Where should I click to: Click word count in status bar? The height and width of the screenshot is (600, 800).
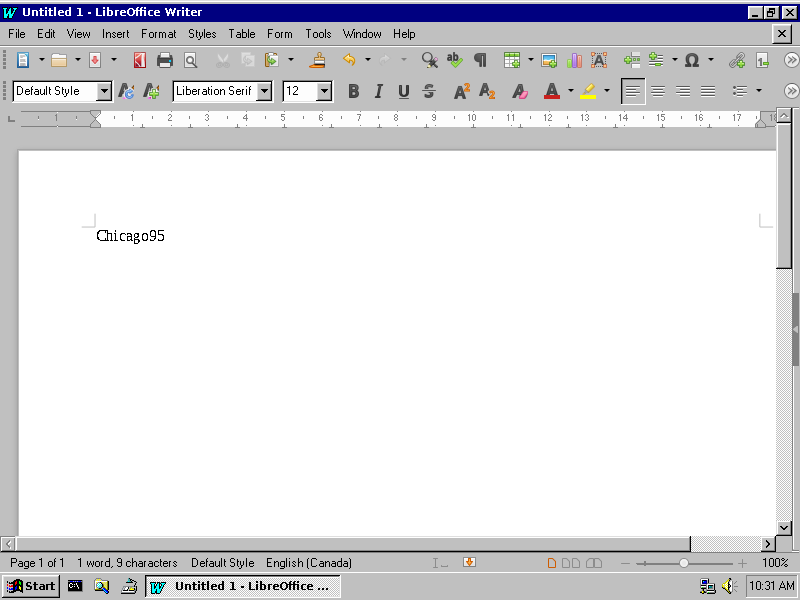128,563
